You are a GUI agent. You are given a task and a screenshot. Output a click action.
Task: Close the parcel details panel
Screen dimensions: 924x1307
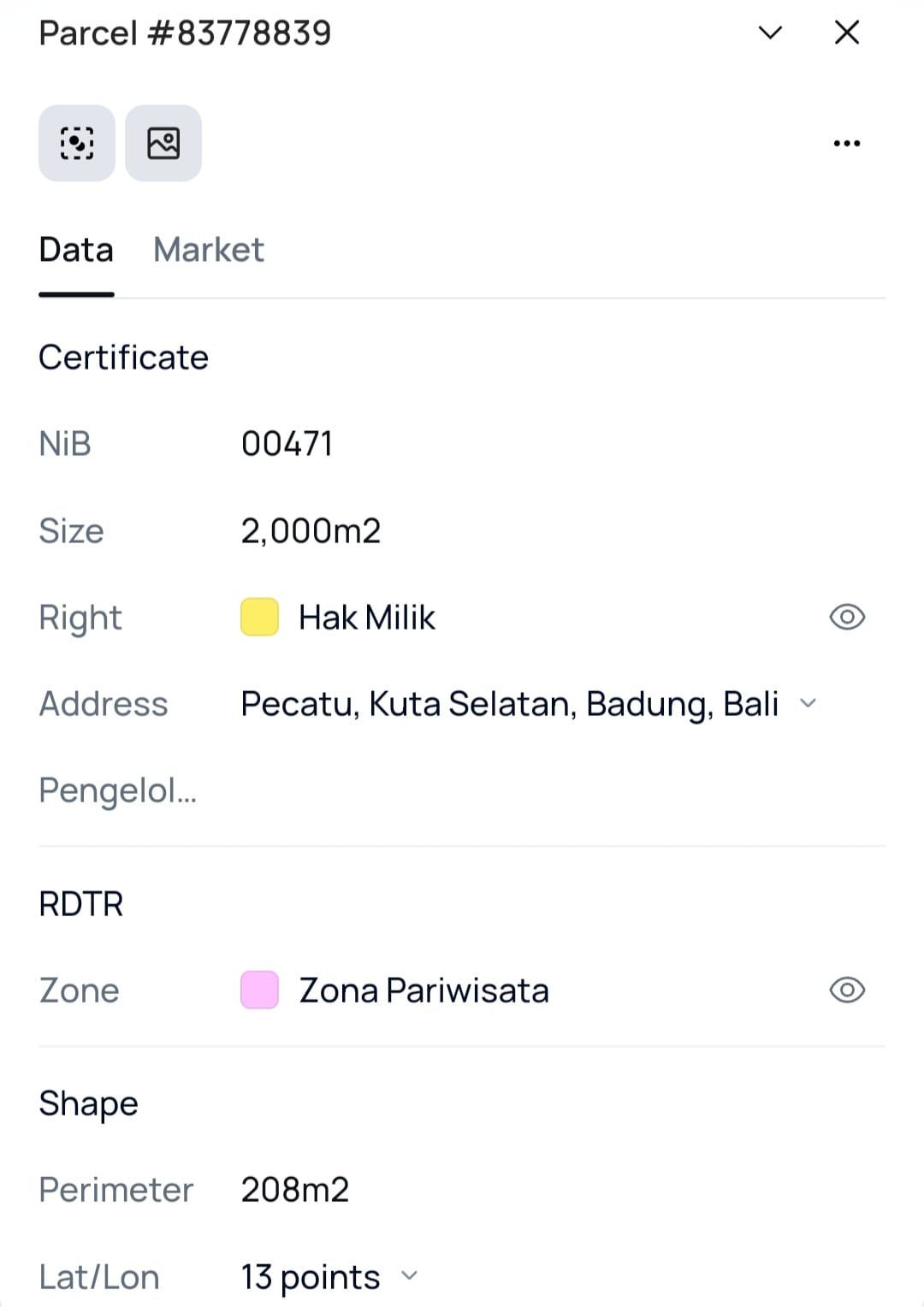tap(846, 33)
